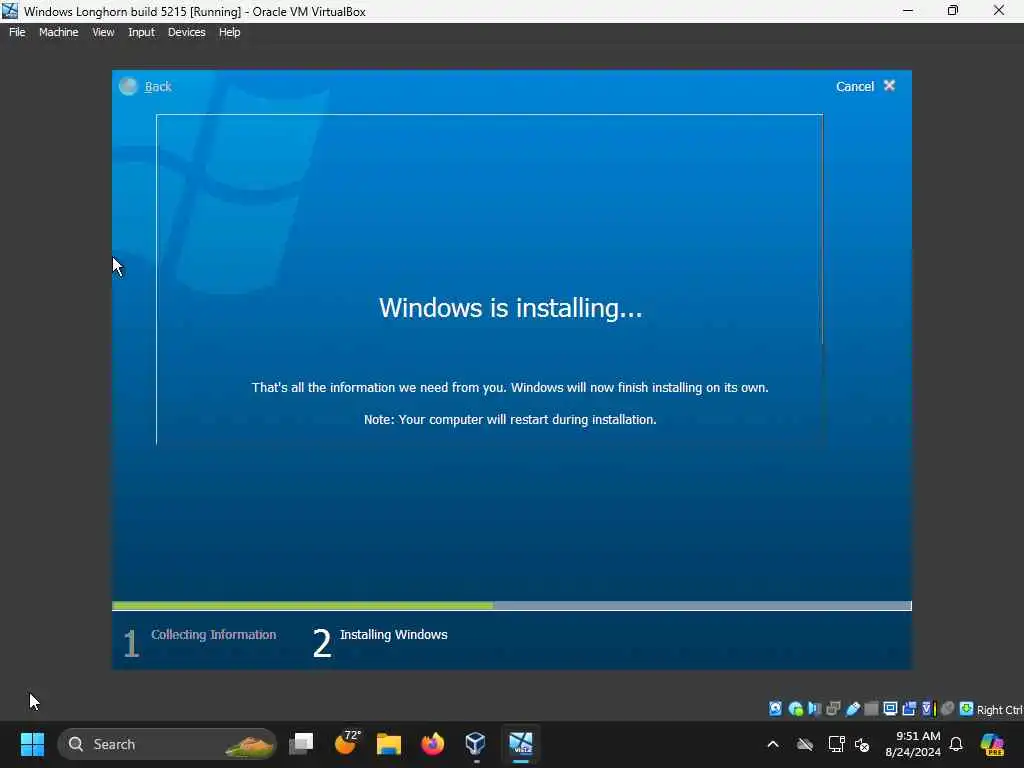Click the green installation progress bar
This screenshot has height=768, width=1024.
(x=302, y=606)
